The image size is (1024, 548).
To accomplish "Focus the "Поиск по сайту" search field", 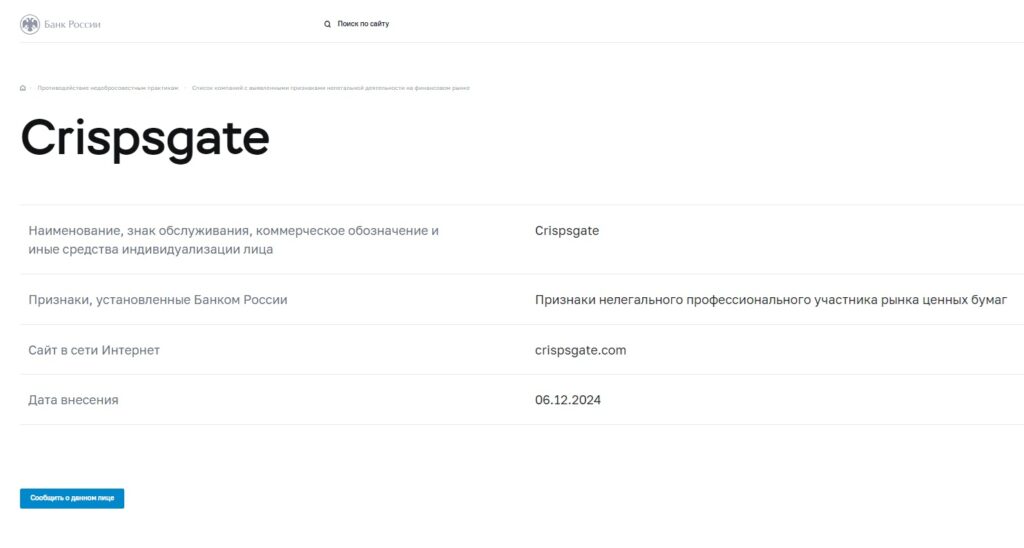I will [x=363, y=24].
